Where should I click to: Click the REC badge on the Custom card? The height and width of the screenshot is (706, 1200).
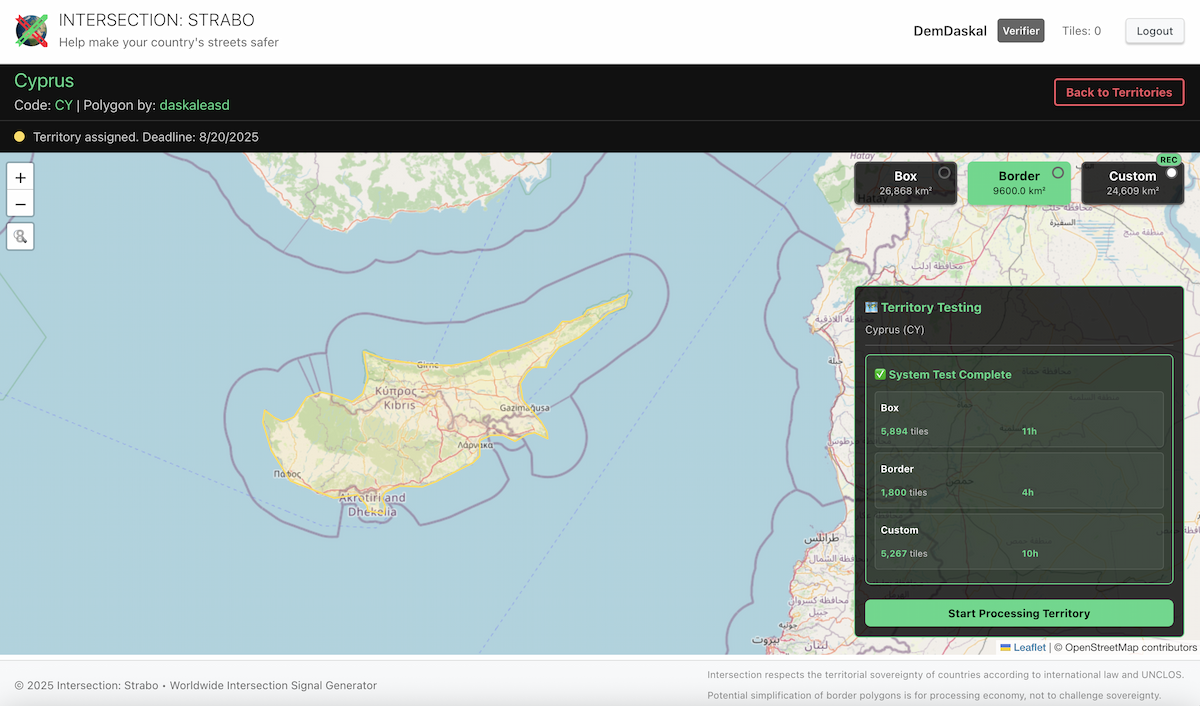1168,159
